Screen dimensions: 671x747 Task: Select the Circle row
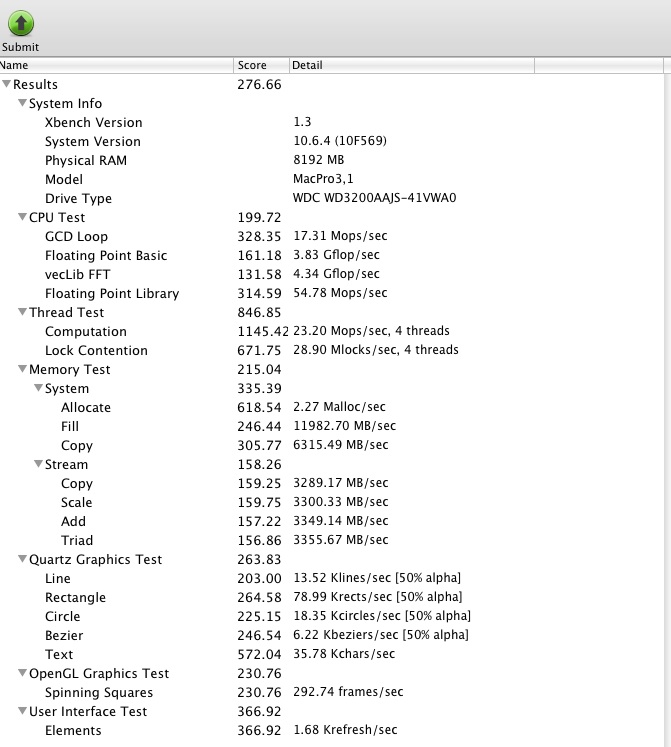[x=332, y=616]
